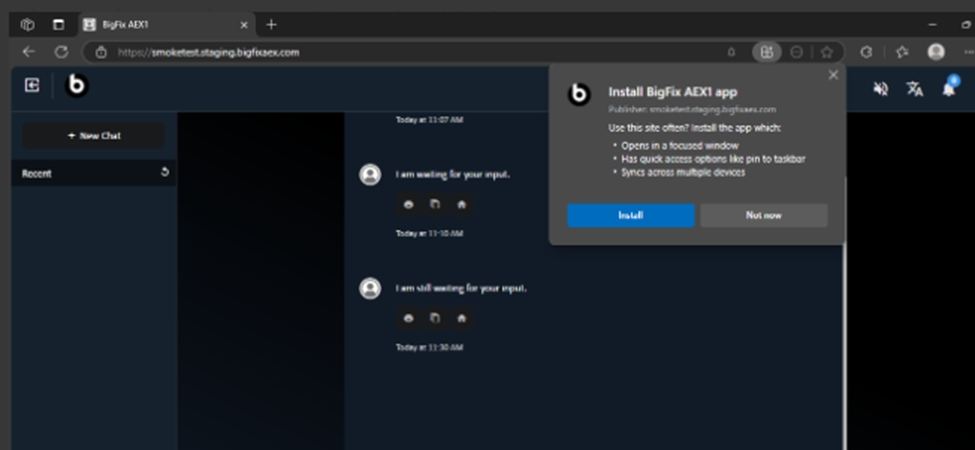
Task: Open the browser Settings and more menu
Action: point(968,52)
